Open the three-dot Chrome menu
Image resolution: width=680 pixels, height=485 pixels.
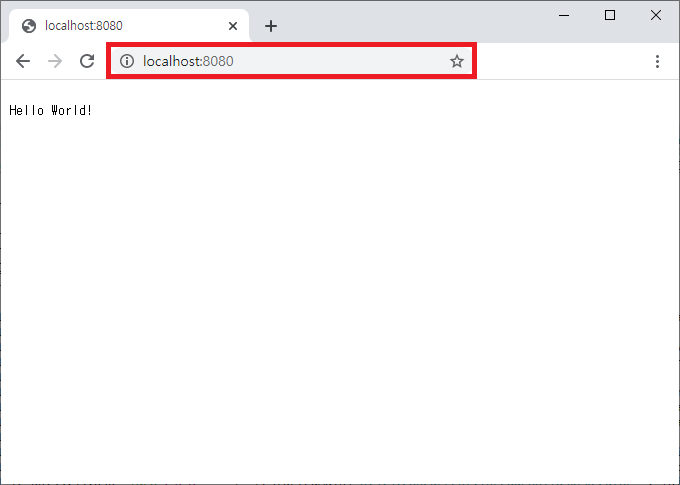tap(657, 61)
